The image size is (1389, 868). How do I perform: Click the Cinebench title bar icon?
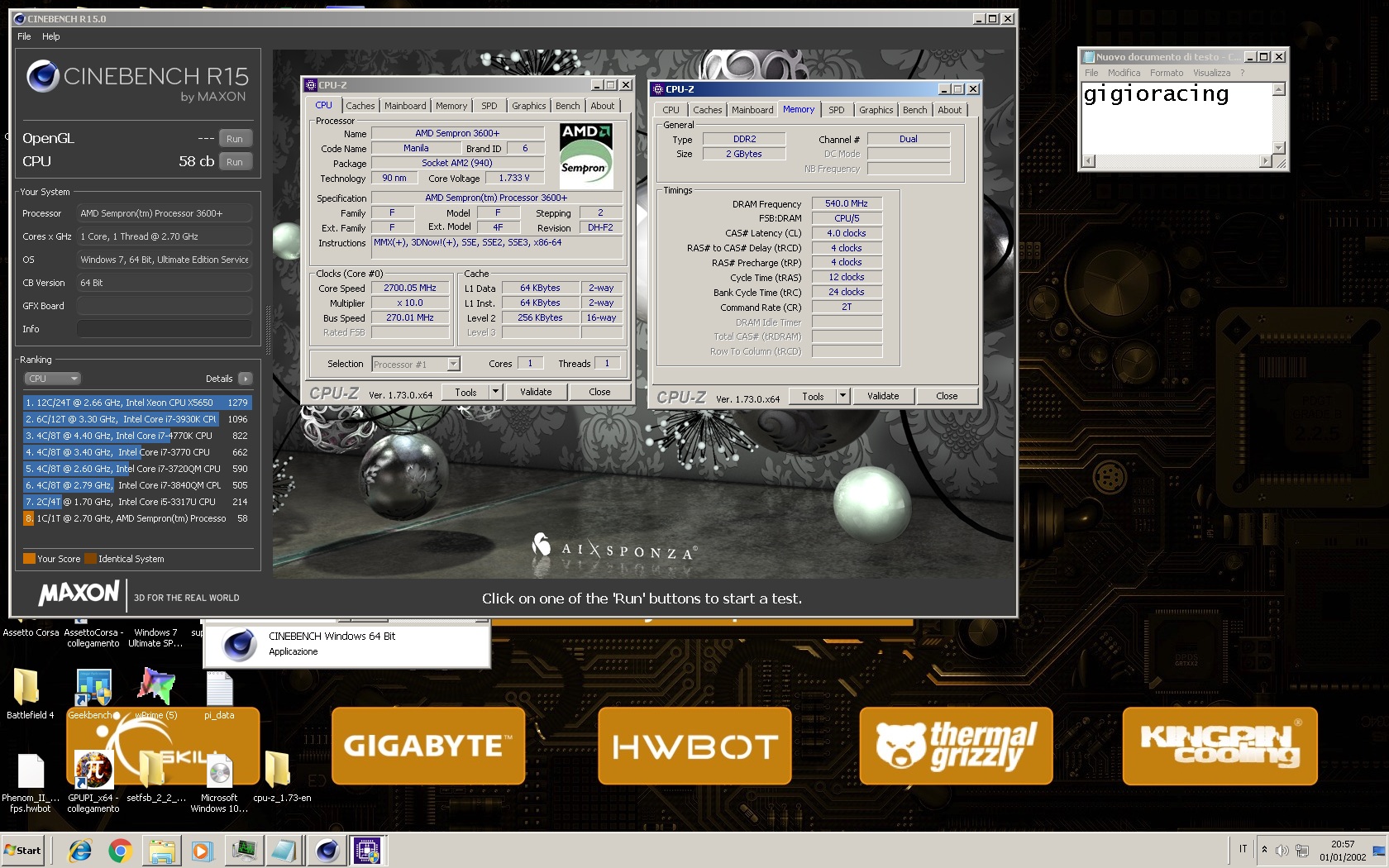click(x=20, y=18)
